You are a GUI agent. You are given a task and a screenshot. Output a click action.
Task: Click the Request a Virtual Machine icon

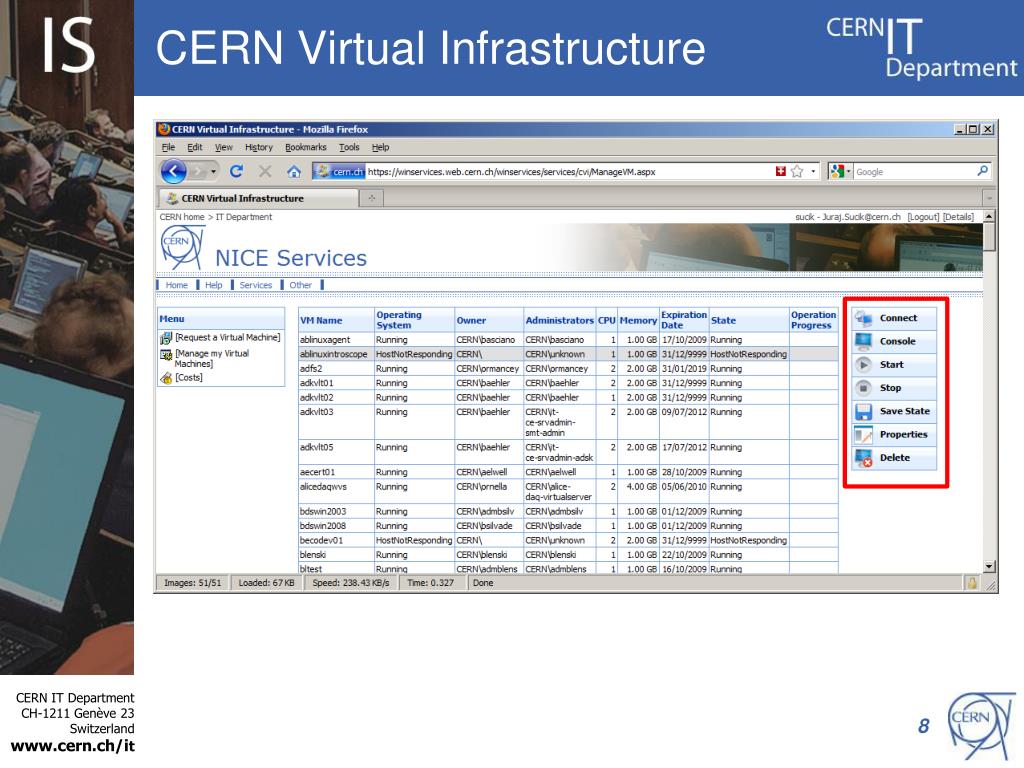(x=166, y=338)
